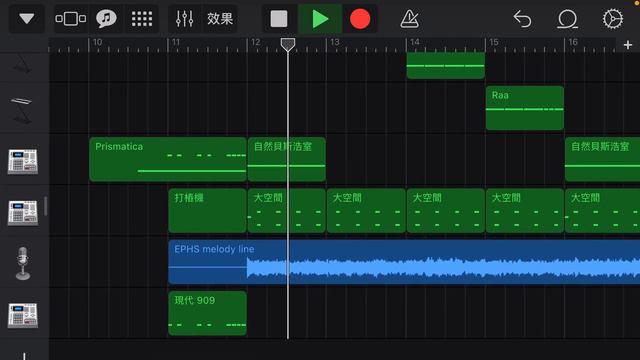Viewport: 640px width, 360px height.
Task: Open the Live Loops grid
Action: [x=142, y=19]
